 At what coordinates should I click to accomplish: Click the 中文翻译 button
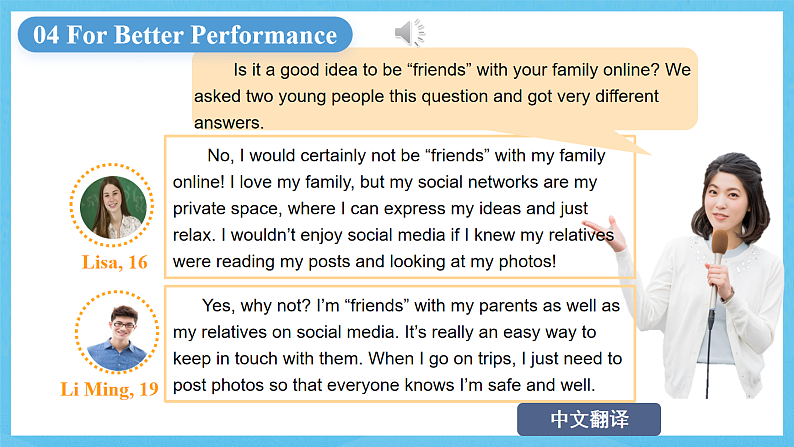coord(589,419)
